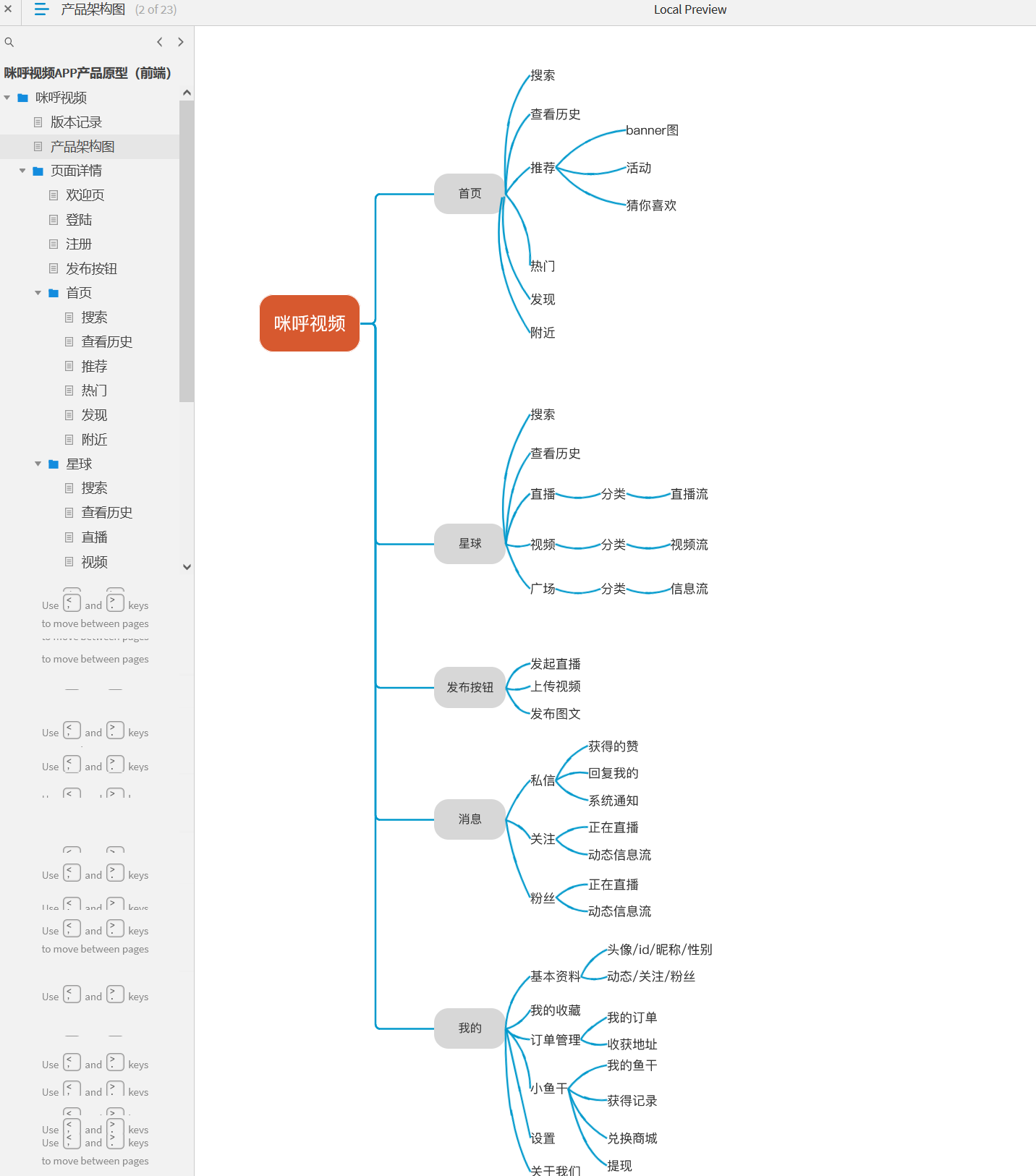
Task: Select the 产品架构图 page in sidebar
Action: [82, 147]
